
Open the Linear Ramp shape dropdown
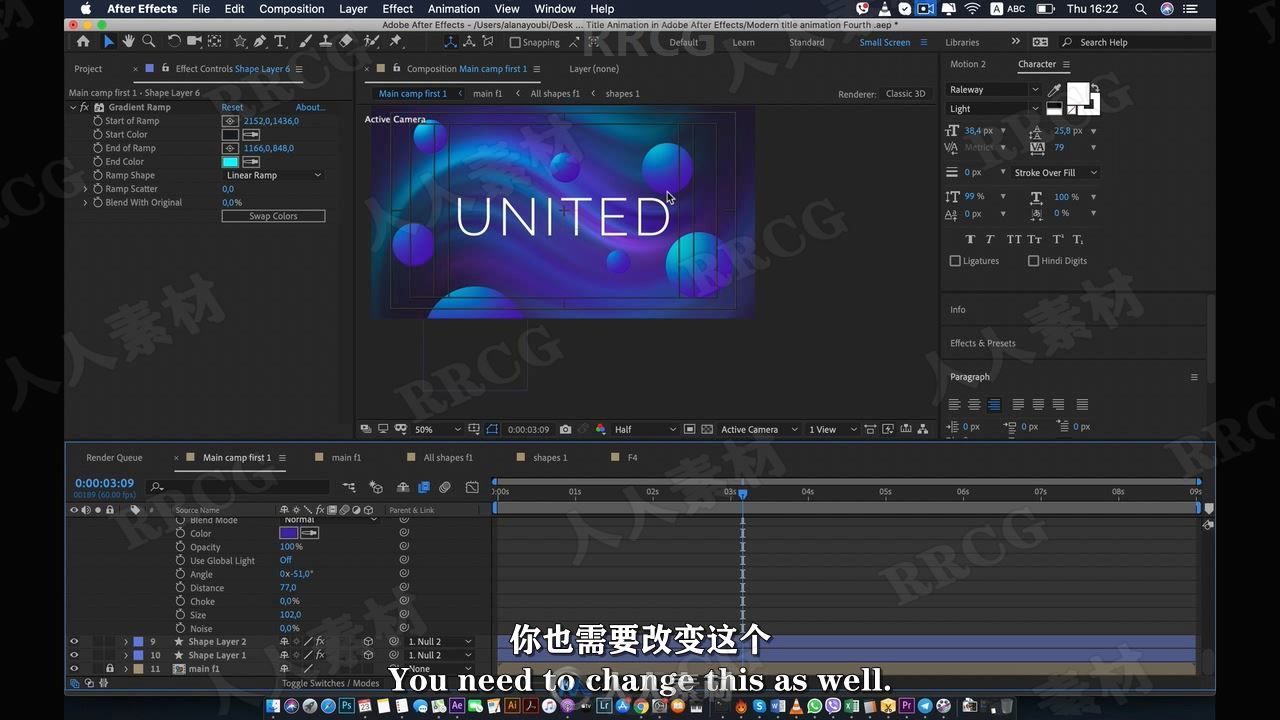tap(273, 175)
